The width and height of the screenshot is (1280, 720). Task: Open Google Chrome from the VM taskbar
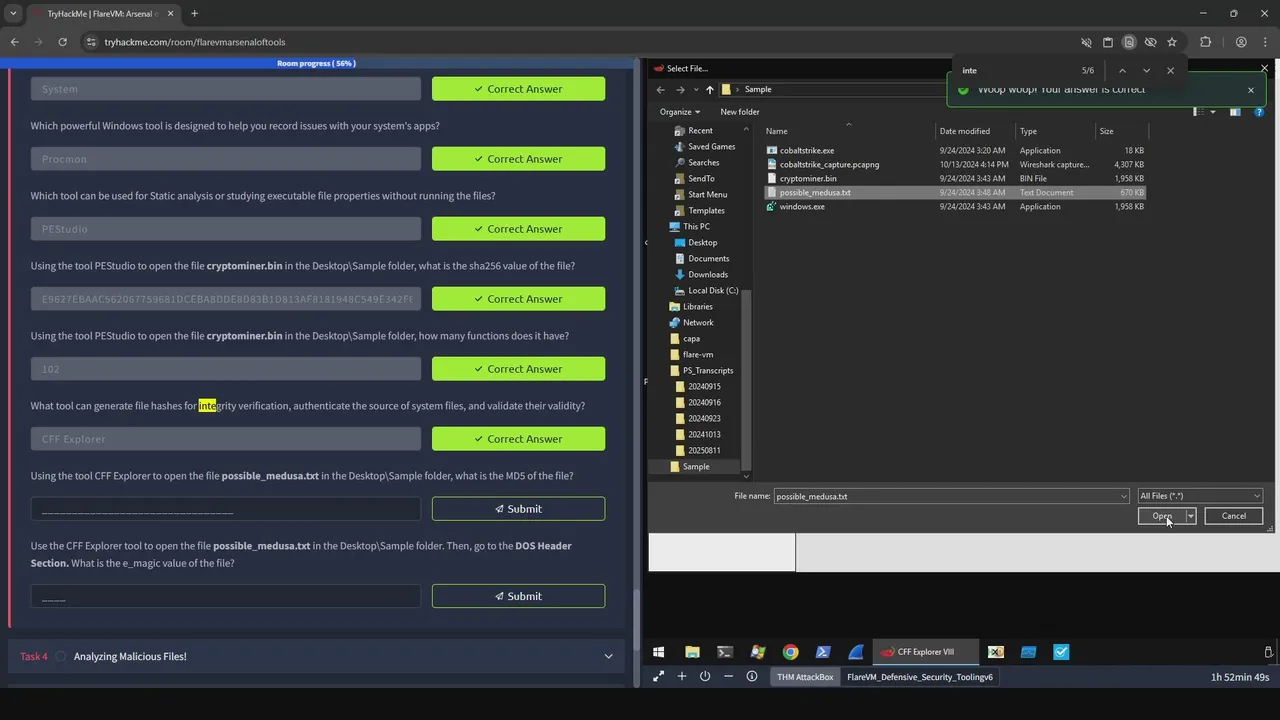point(791,652)
